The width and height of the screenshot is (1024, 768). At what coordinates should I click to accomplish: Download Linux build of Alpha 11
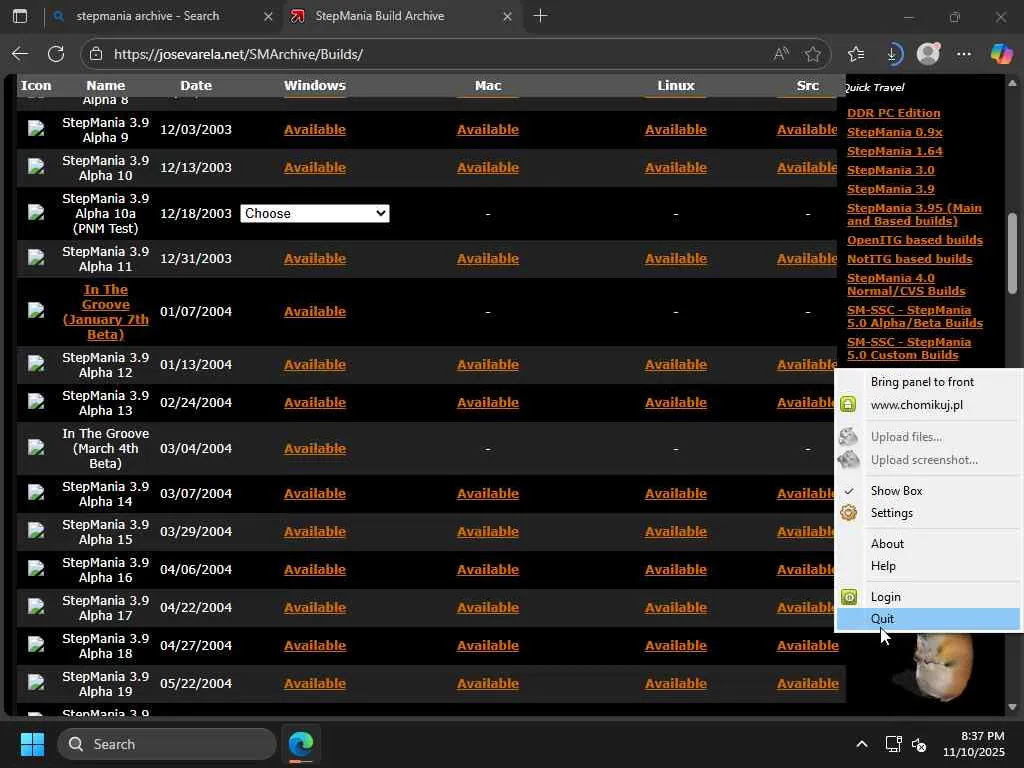point(676,259)
